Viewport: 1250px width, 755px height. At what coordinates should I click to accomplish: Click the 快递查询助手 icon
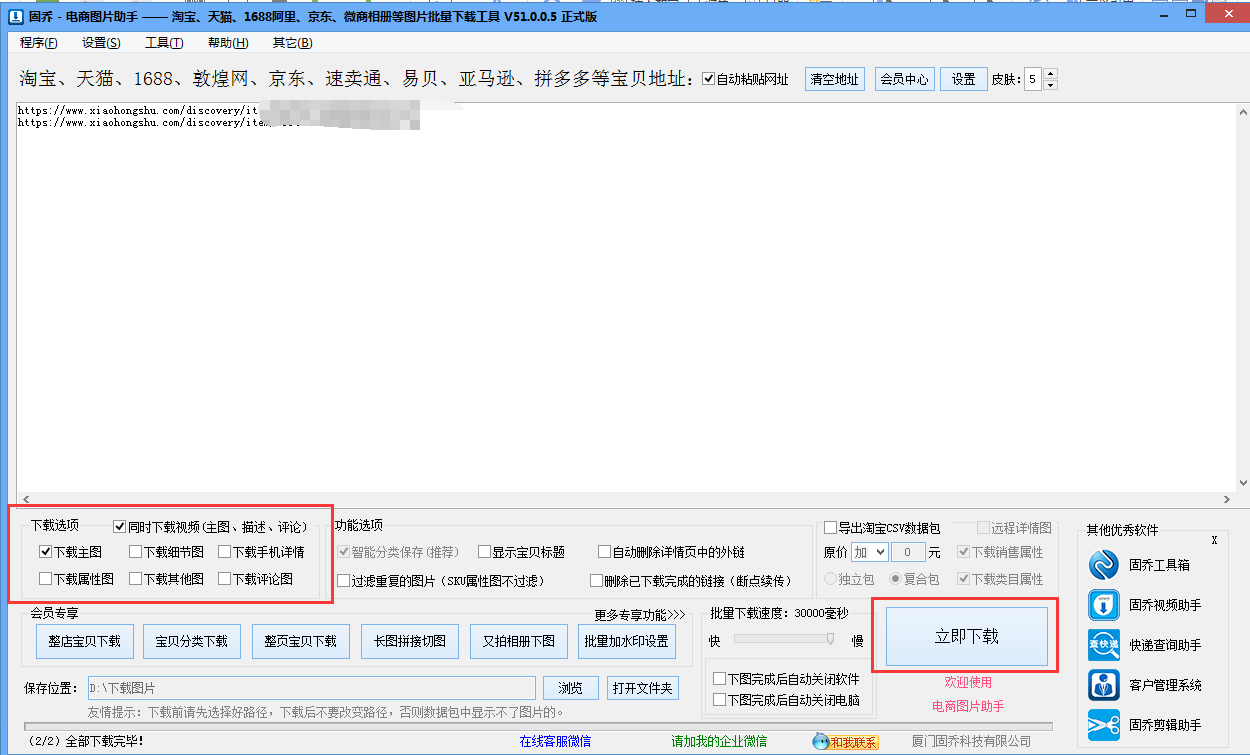[1104, 645]
